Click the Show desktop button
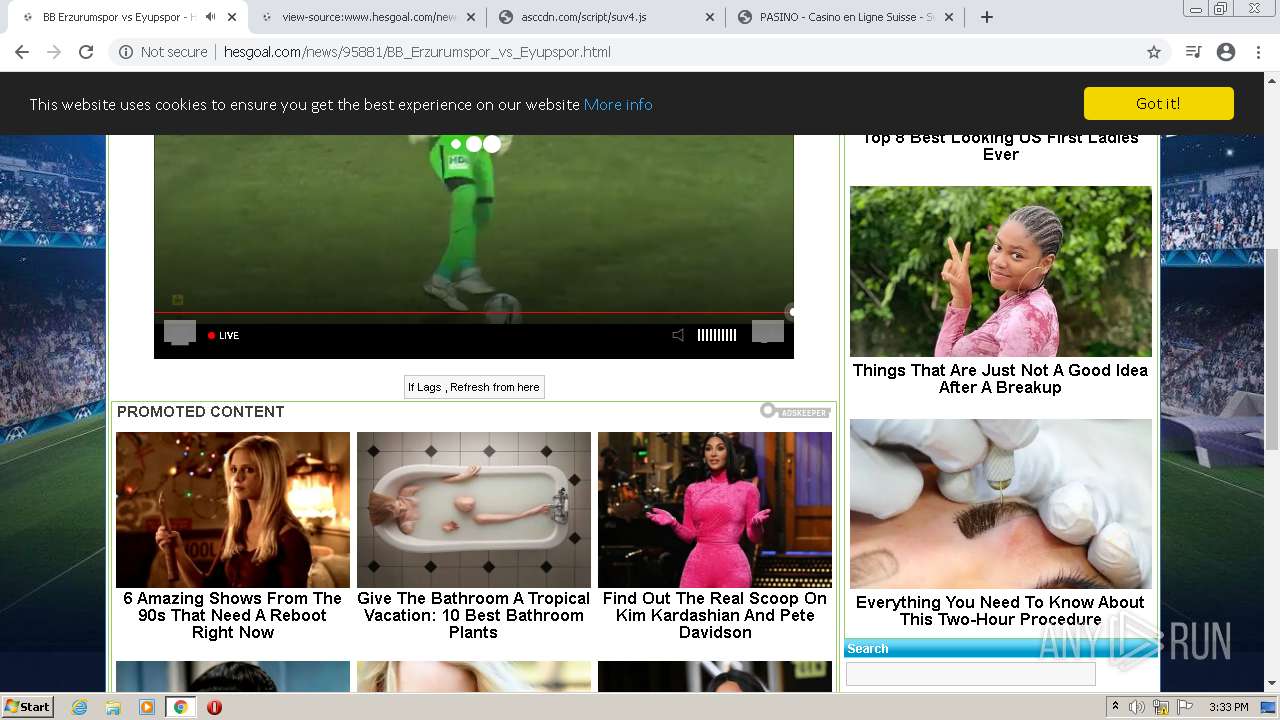Viewport: 1280px width, 720px height. point(1270,707)
